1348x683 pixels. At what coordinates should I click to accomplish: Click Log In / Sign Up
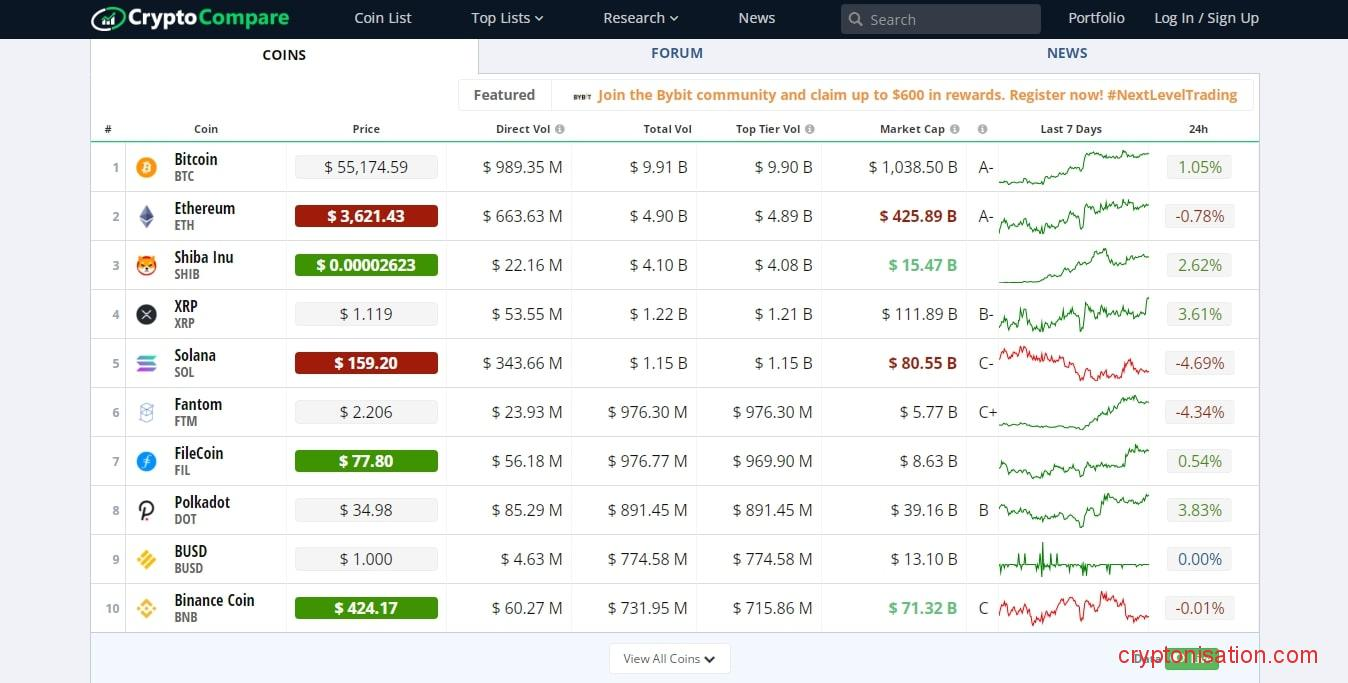coord(1206,18)
